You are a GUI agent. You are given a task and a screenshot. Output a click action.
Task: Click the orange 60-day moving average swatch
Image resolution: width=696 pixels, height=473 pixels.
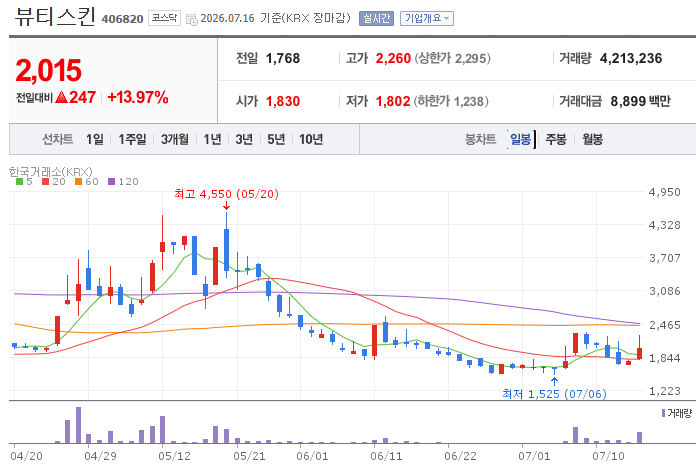click(x=79, y=181)
